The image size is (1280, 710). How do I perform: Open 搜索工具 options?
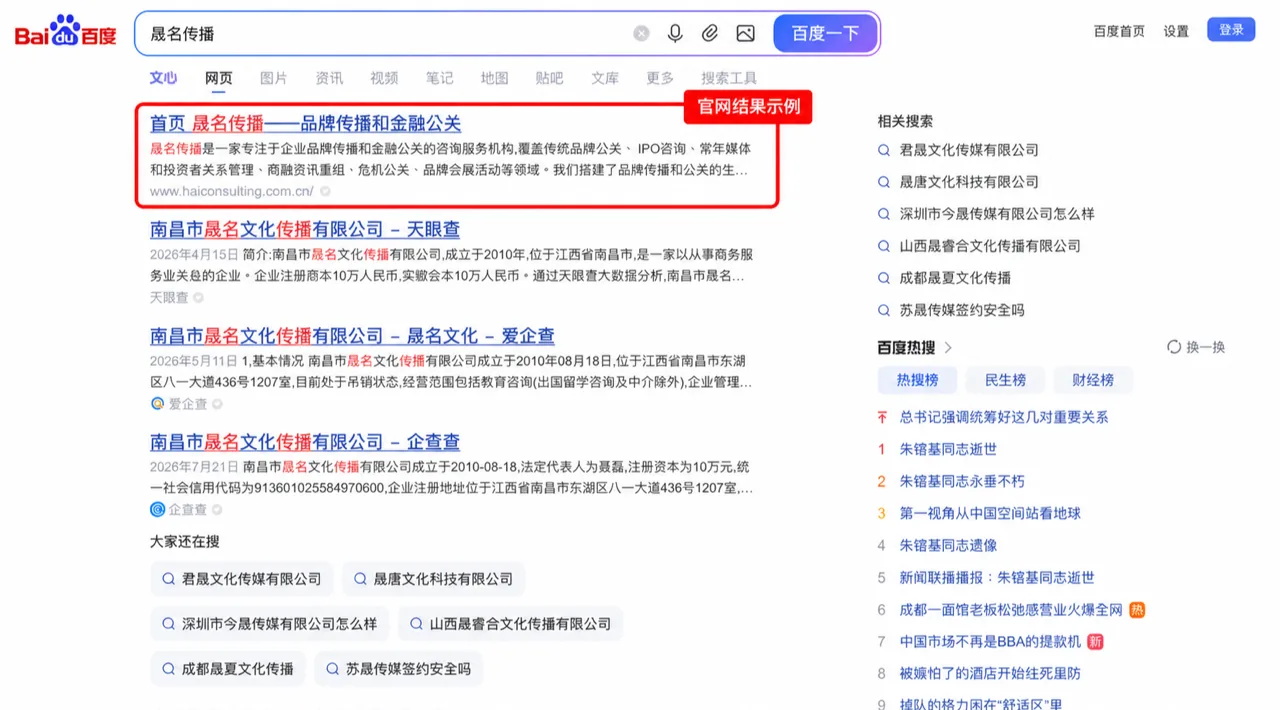point(729,78)
